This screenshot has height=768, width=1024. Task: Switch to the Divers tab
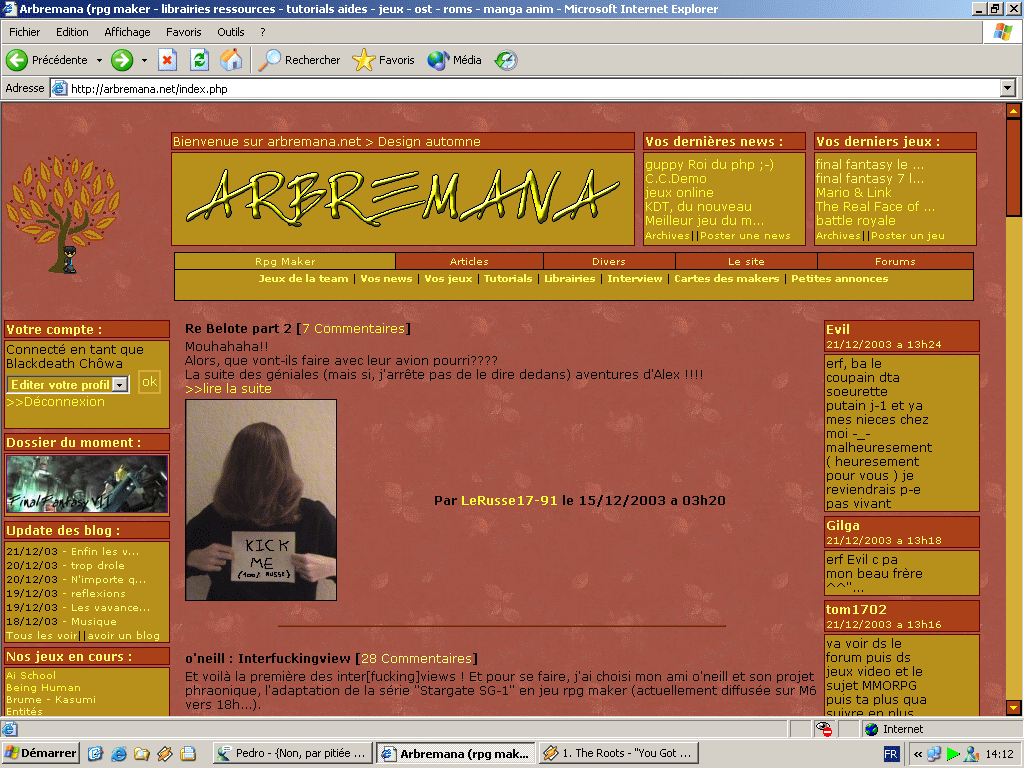pyautogui.click(x=609, y=261)
